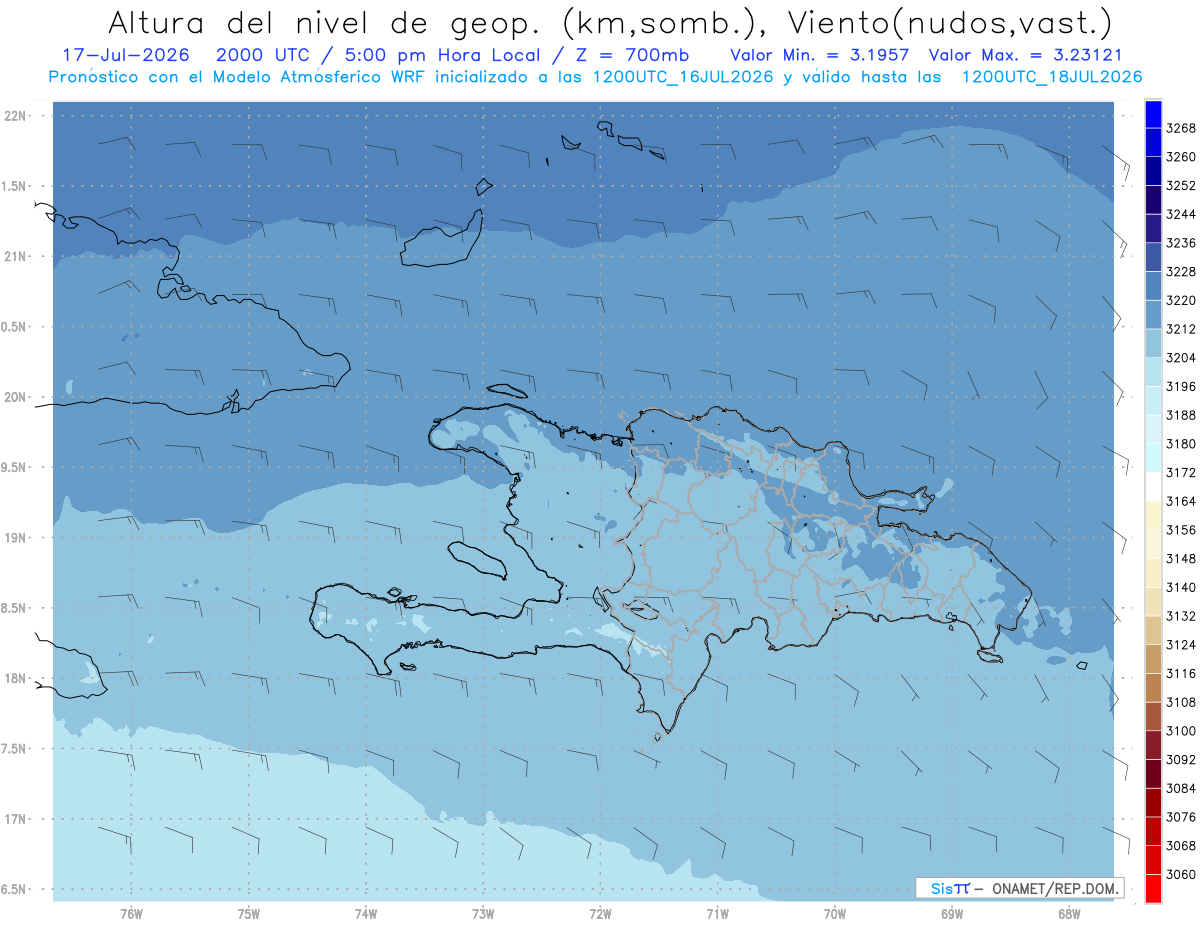Viewport: 1200px width, 927px height.
Task: Click the '73W' longitude label
Action: click(483, 913)
